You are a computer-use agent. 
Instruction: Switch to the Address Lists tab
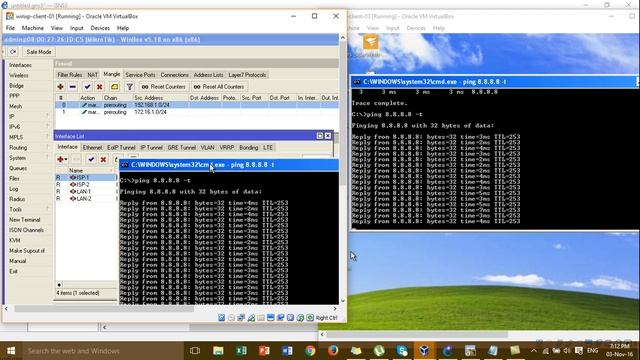[x=209, y=75]
